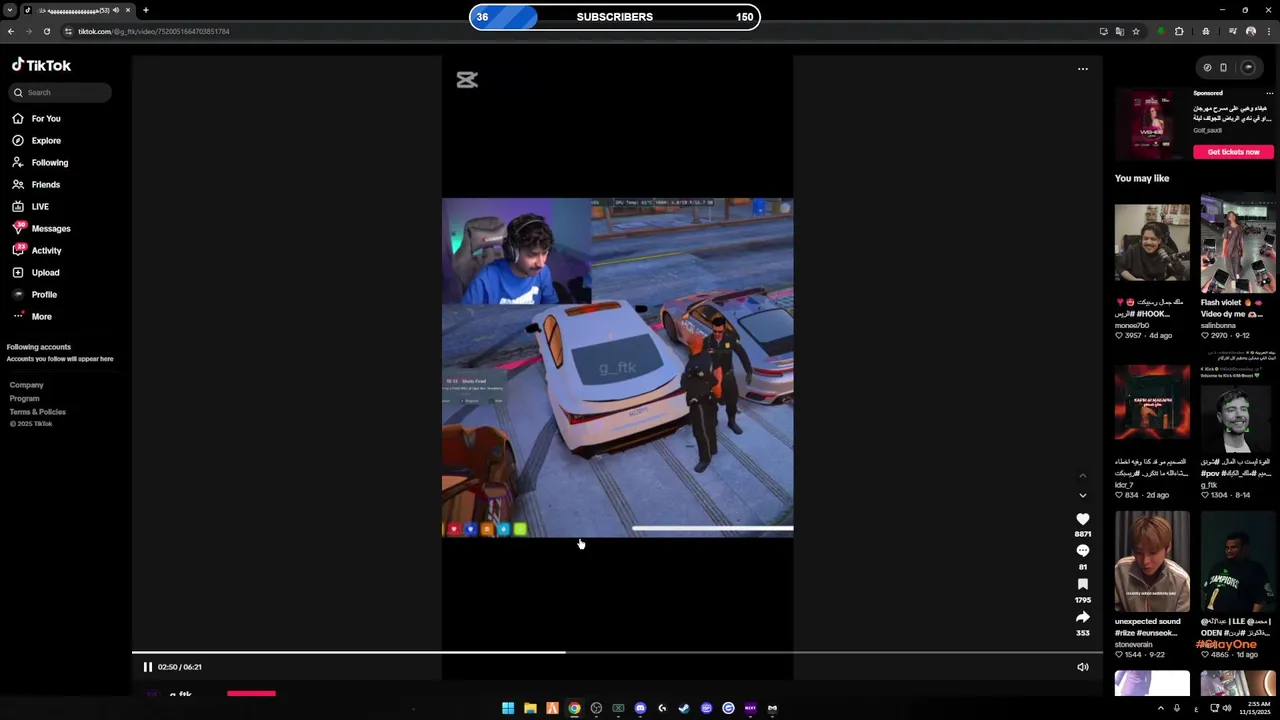1280x720 pixels.
Task: Reload the page in the browser
Action: pos(46,31)
